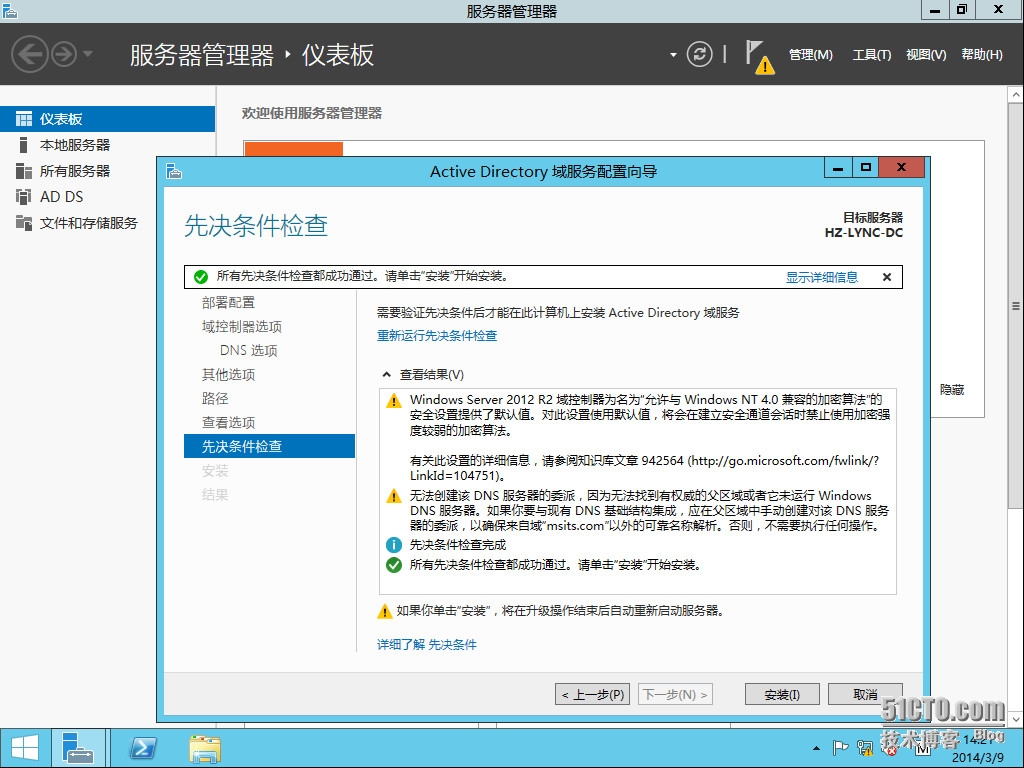Open the dropdown arrow left of refresh

(x=673, y=55)
